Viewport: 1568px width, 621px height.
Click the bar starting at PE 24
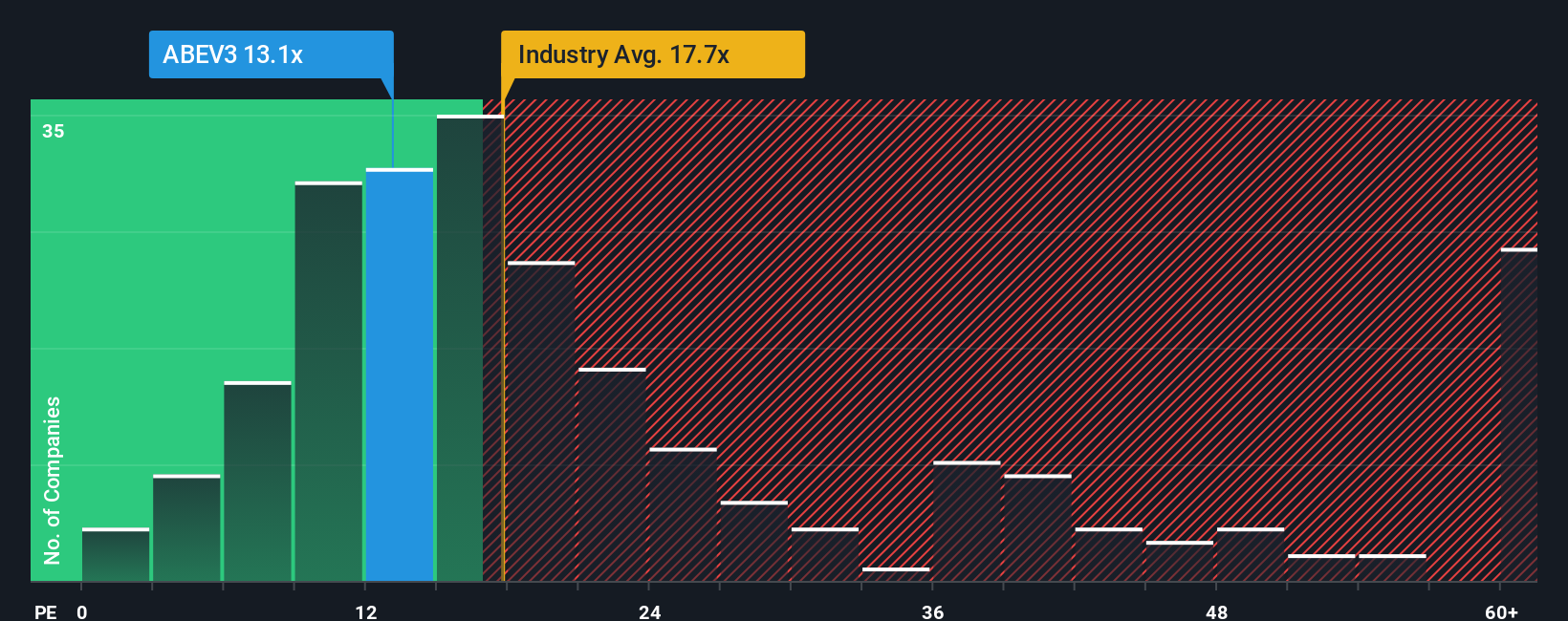coord(683,514)
